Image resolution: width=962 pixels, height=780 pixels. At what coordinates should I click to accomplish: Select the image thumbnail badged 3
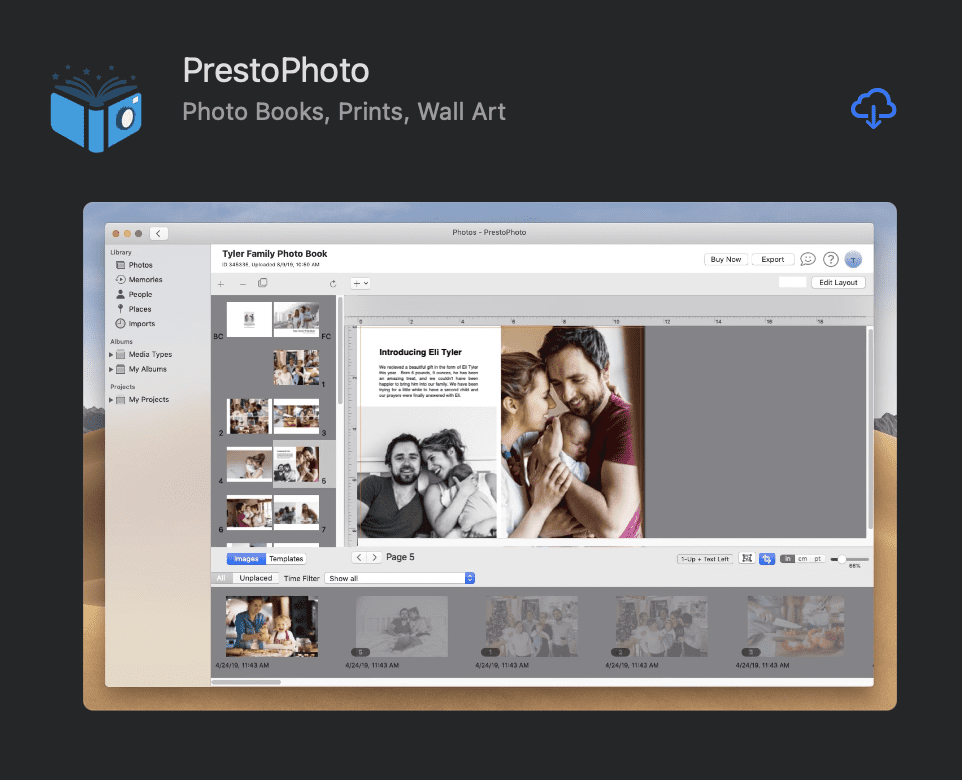(x=795, y=626)
